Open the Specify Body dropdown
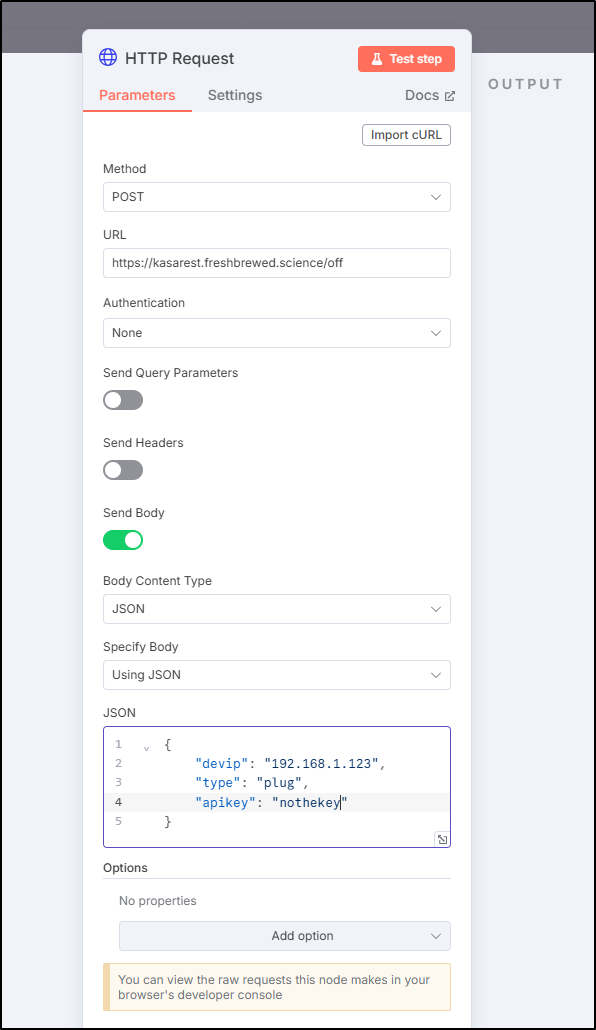The height and width of the screenshot is (1030, 596). [x=277, y=675]
